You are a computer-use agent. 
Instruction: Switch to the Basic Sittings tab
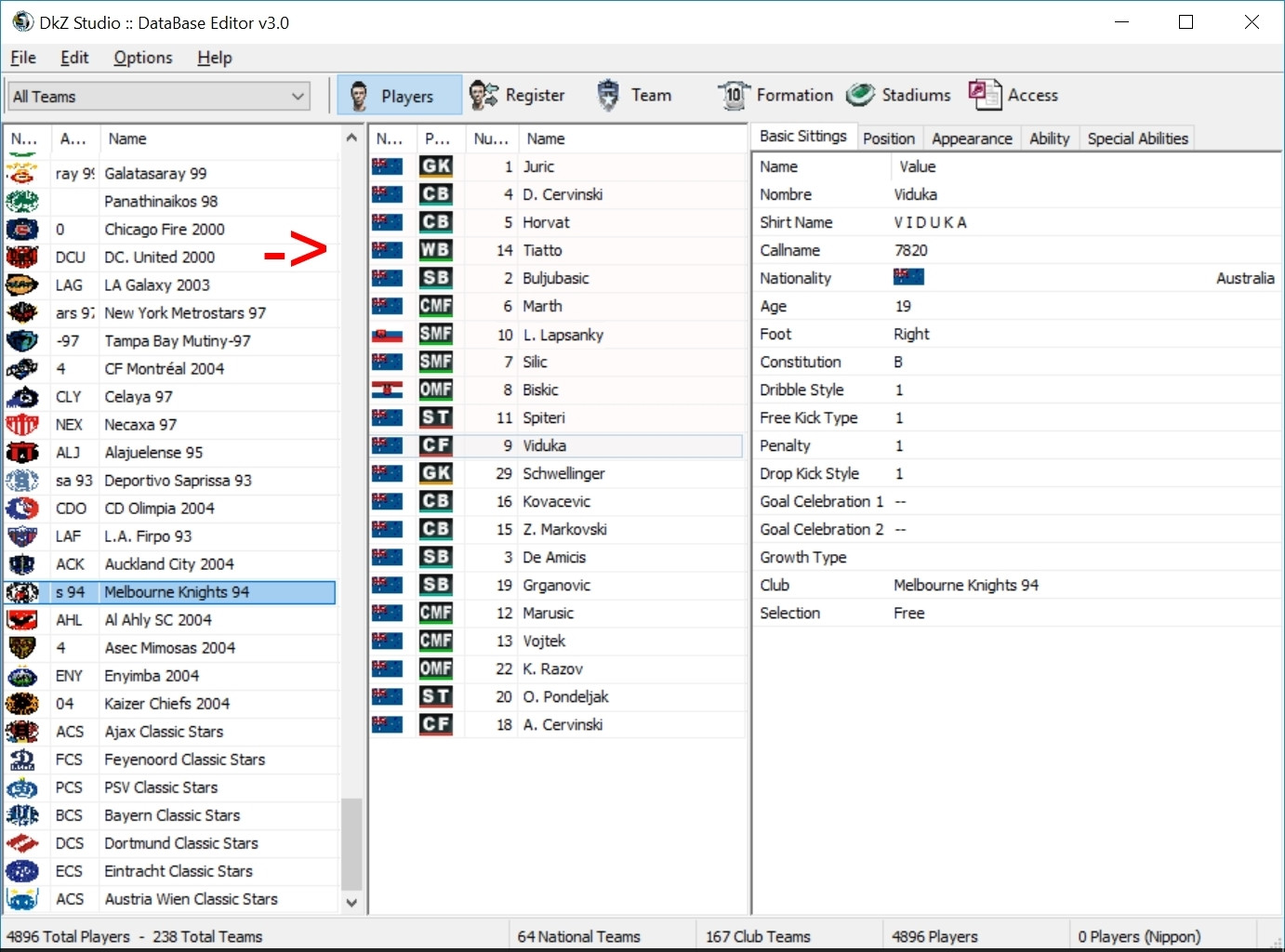[803, 137]
